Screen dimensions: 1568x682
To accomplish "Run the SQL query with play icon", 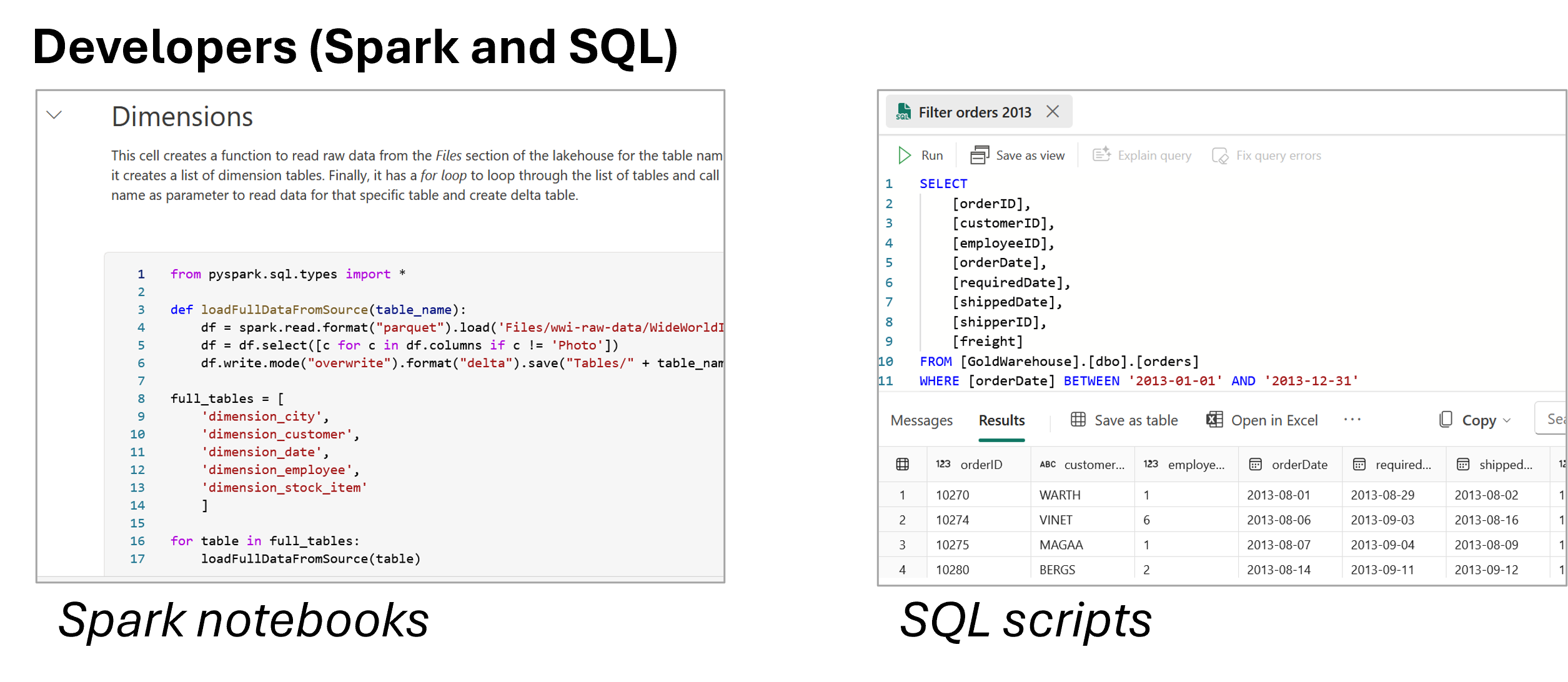I will pyautogui.click(x=904, y=155).
